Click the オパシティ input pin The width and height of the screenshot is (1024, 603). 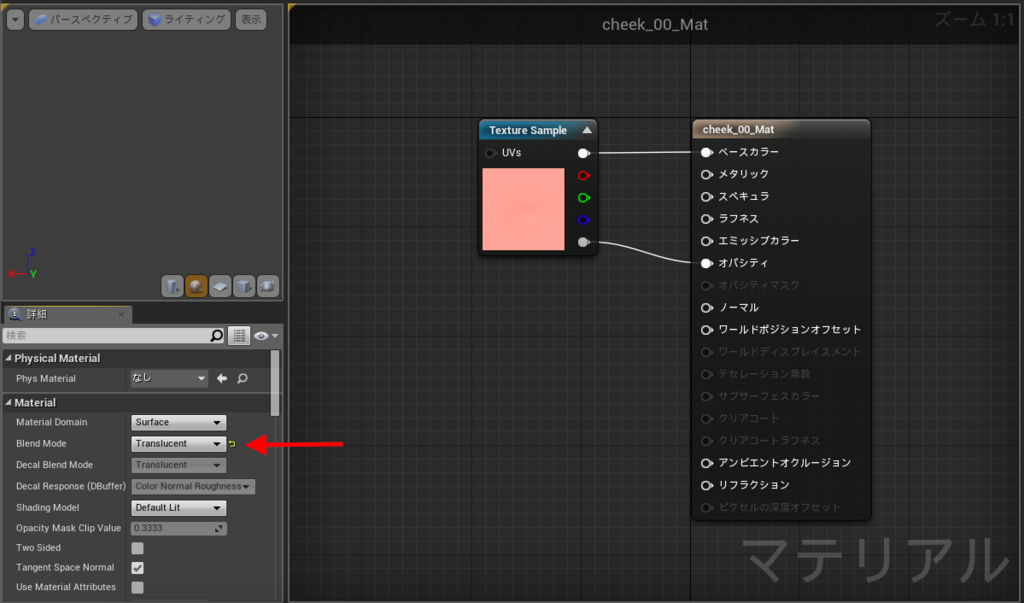[x=706, y=263]
